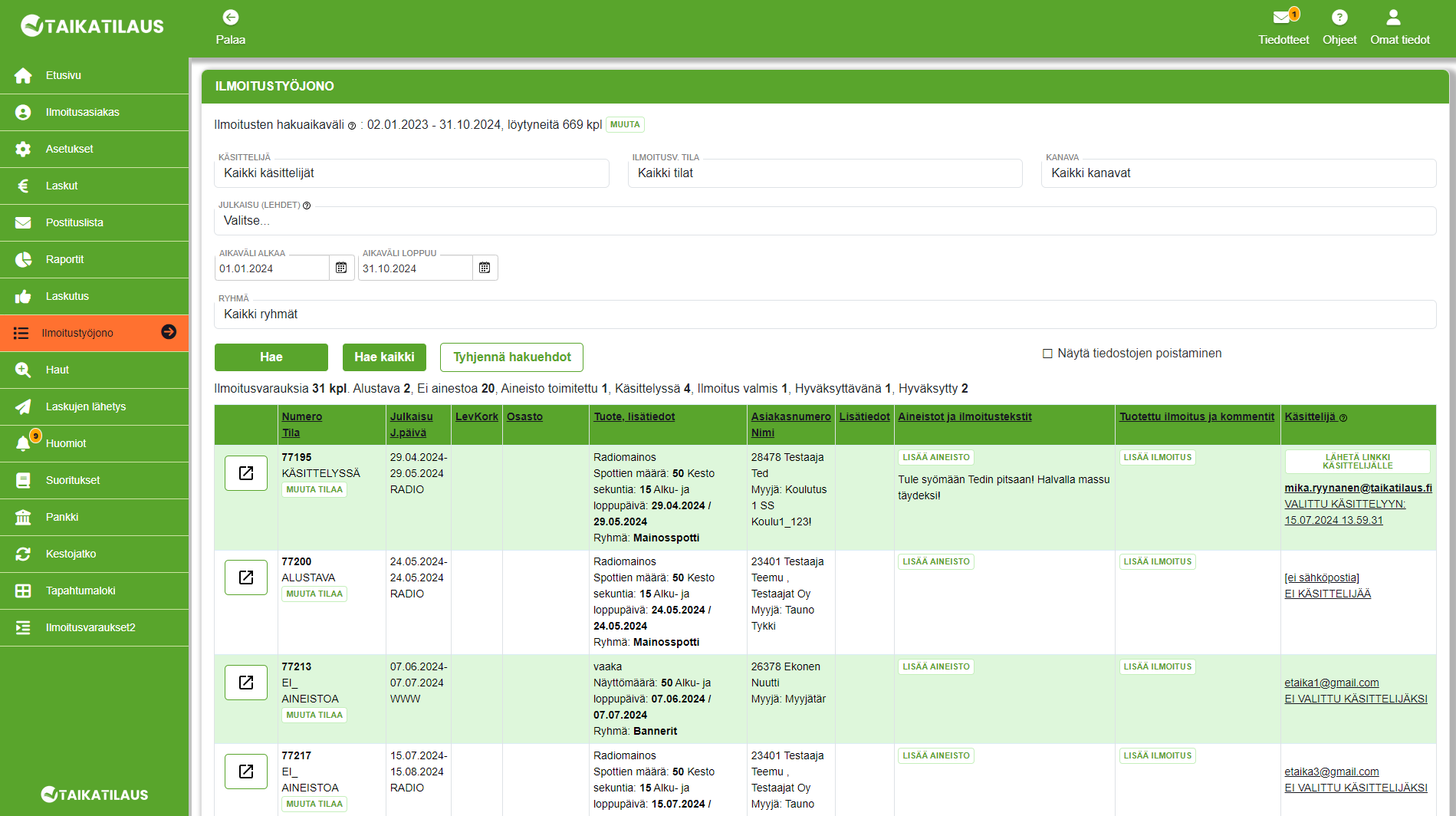Toggle Näytä tiedostojen poistaminen checkbox
Image resolution: width=1456 pixels, height=816 pixels.
pos(1047,354)
